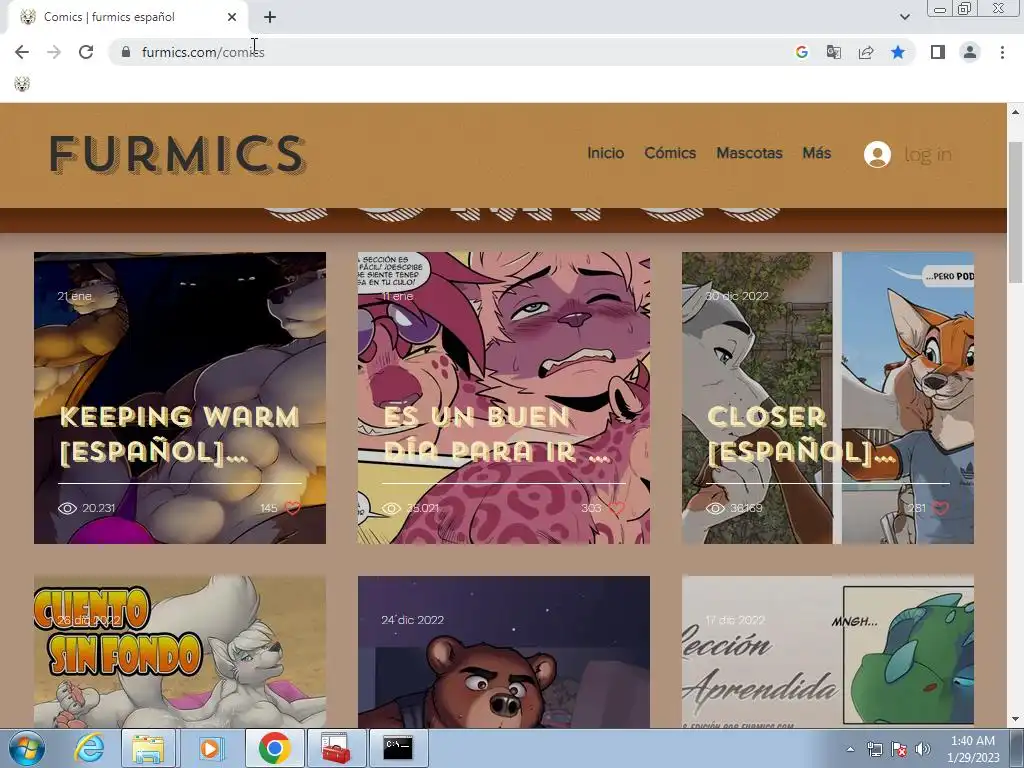Open Windows Explorer folder in taskbar

click(148, 748)
